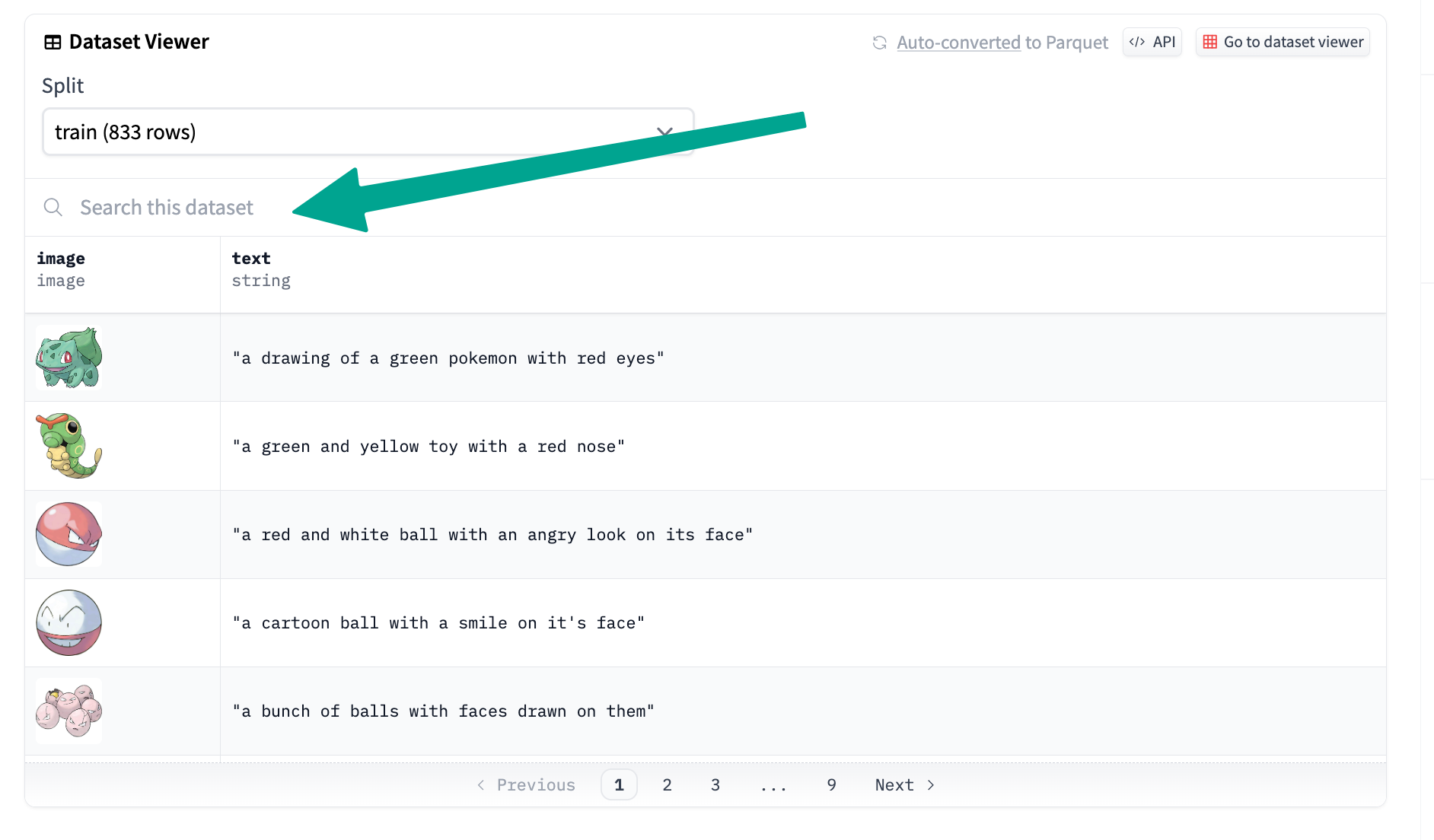
Task: Click the Auto-converted refresh icon
Action: coord(879,43)
